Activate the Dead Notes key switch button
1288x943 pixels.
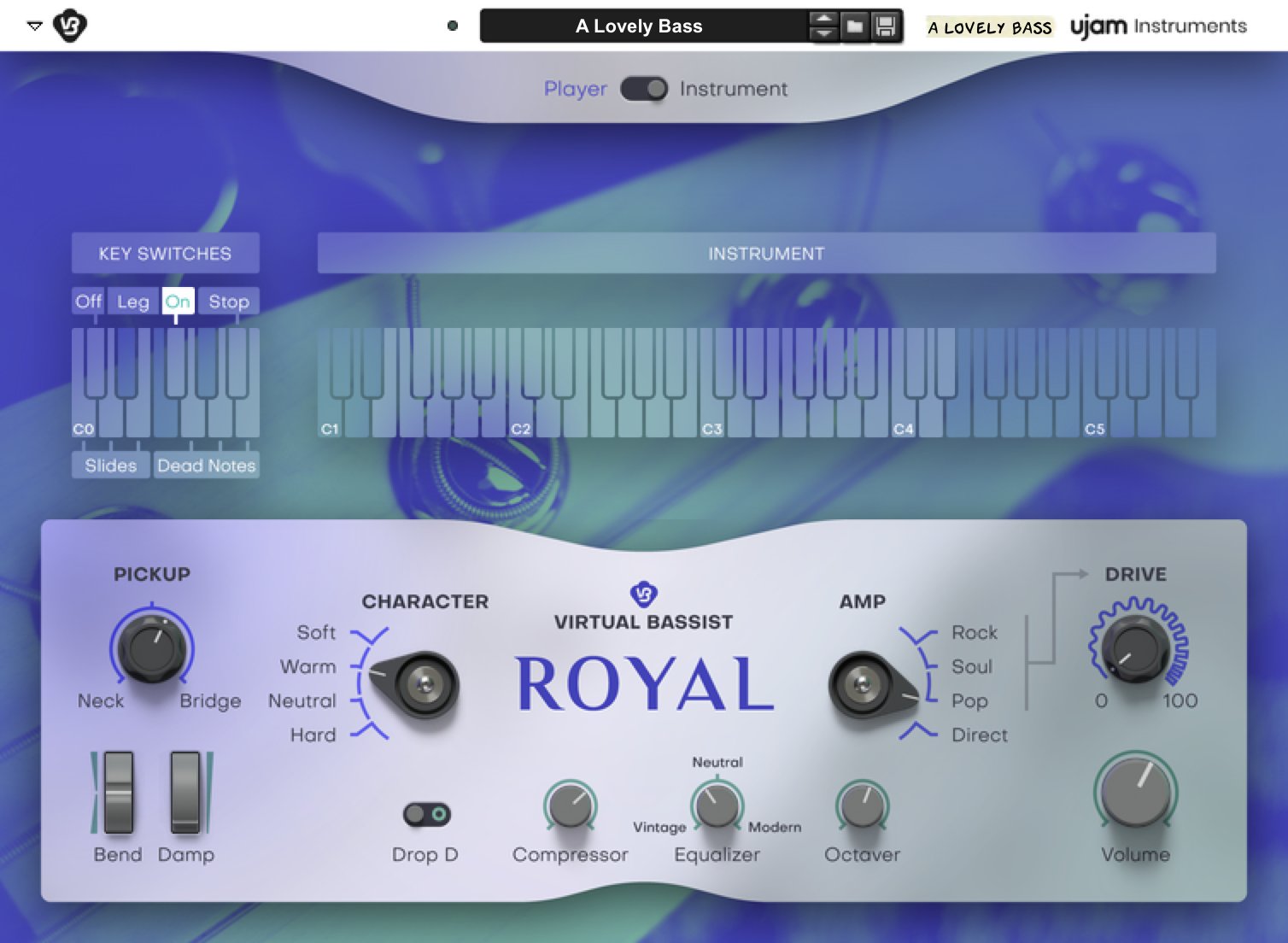click(x=206, y=466)
